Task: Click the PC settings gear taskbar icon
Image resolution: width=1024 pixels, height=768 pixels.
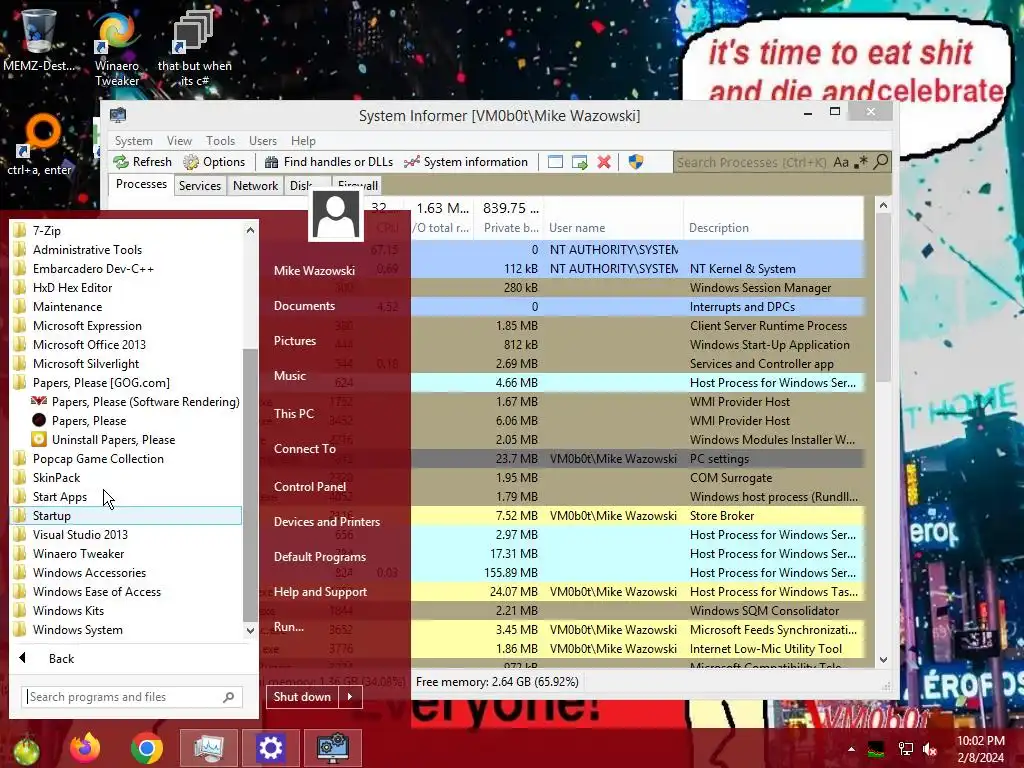Action: (x=270, y=748)
